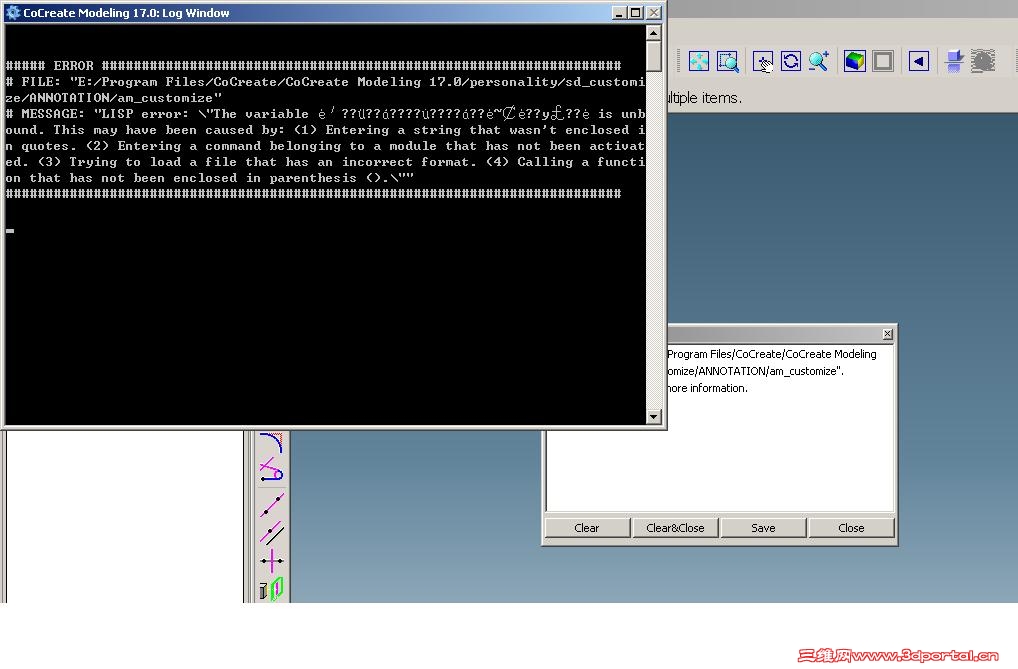Click 'Program Files/CoCreate/CoCreate Modeling' text in dialog

[x=772, y=354]
